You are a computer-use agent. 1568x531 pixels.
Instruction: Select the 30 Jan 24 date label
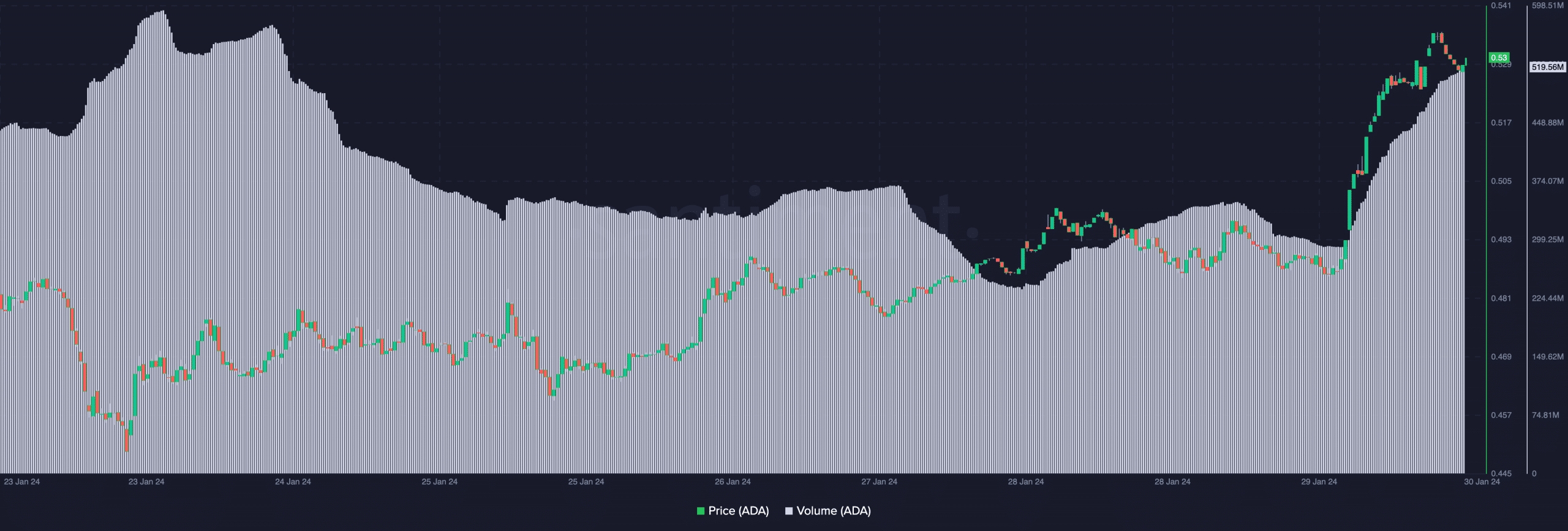click(1482, 481)
